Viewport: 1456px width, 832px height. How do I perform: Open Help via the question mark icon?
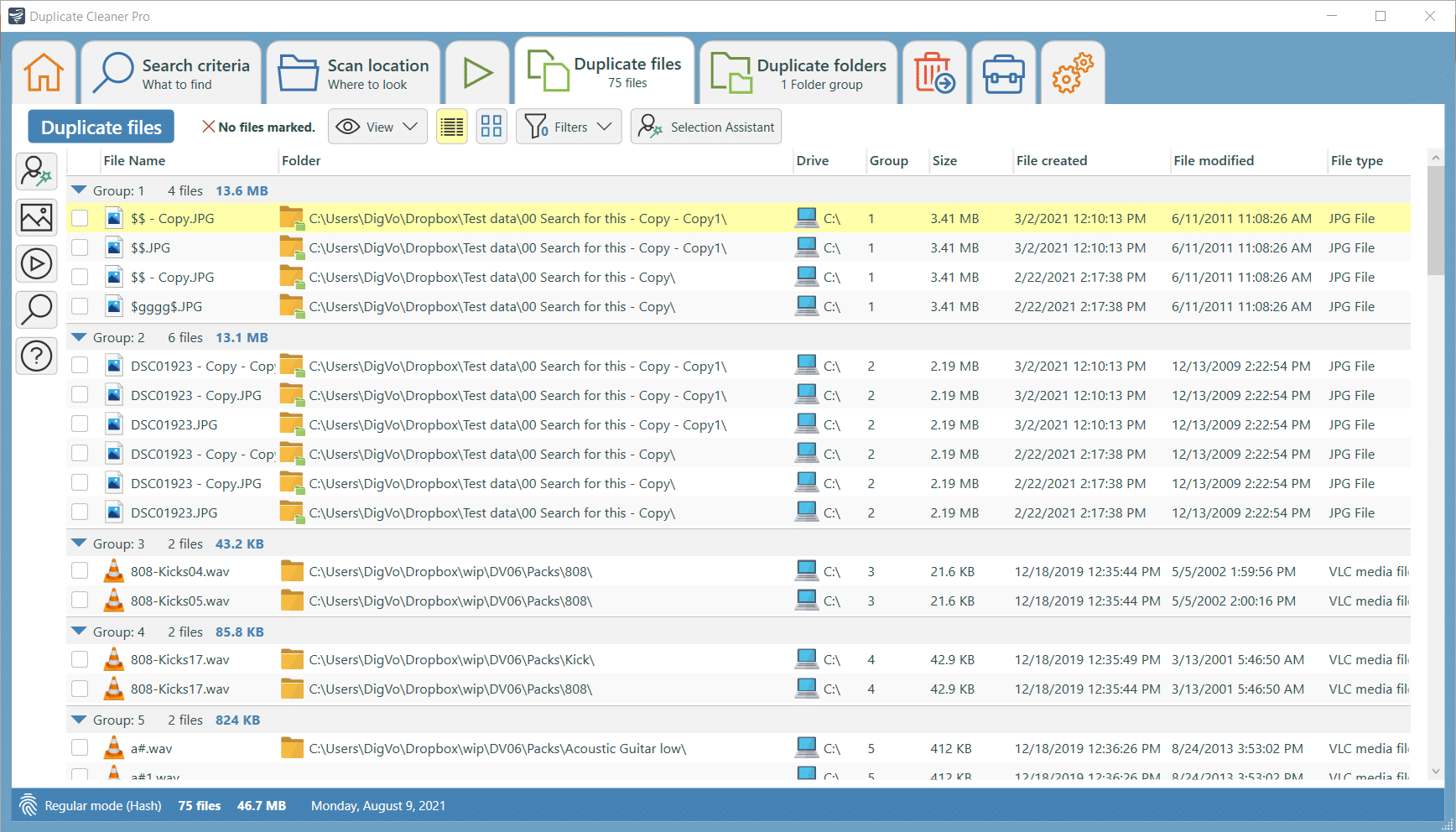point(36,356)
